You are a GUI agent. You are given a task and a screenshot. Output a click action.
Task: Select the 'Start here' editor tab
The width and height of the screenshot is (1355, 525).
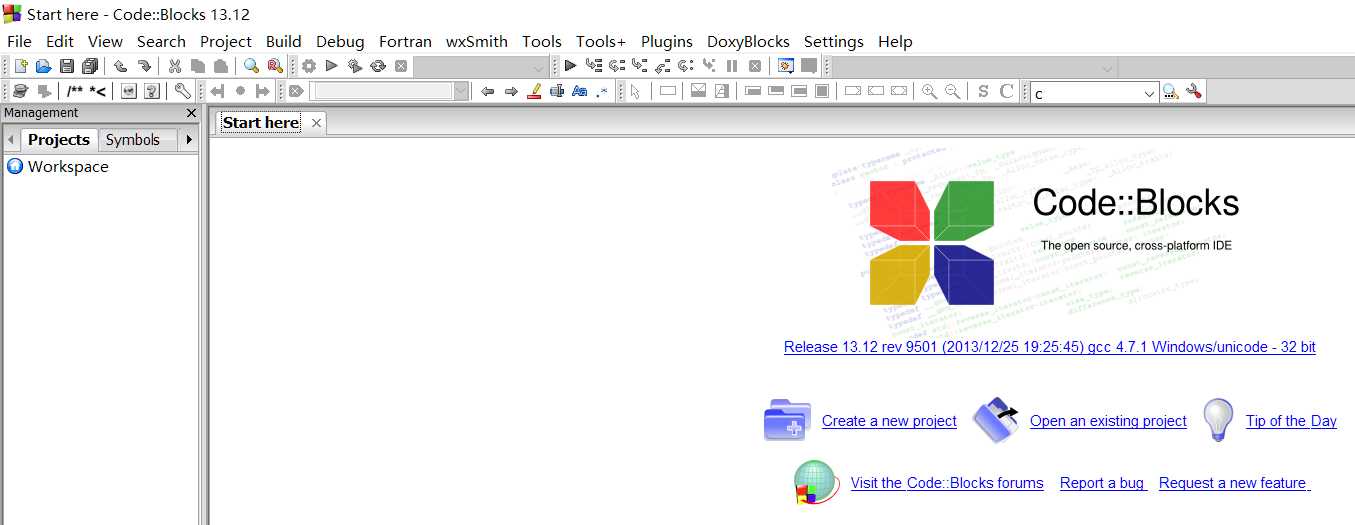pyautogui.click(x=260, y=122)
